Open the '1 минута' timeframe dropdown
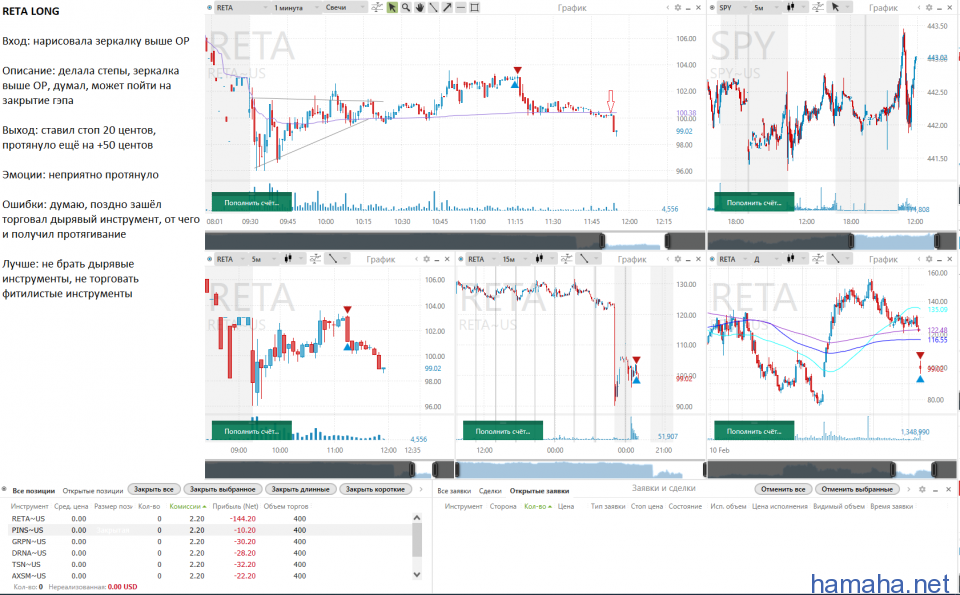The width and height of the screenshot is (960, 595). coord(296,7)
